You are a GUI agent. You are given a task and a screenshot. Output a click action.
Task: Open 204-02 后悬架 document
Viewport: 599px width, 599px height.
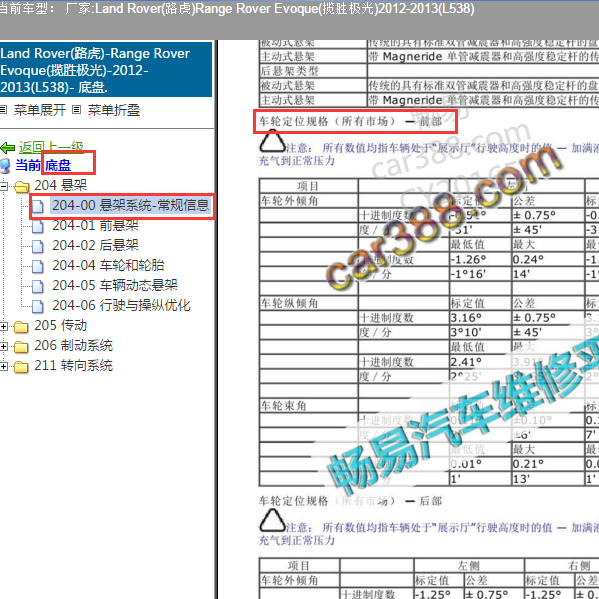pos(95,245)
